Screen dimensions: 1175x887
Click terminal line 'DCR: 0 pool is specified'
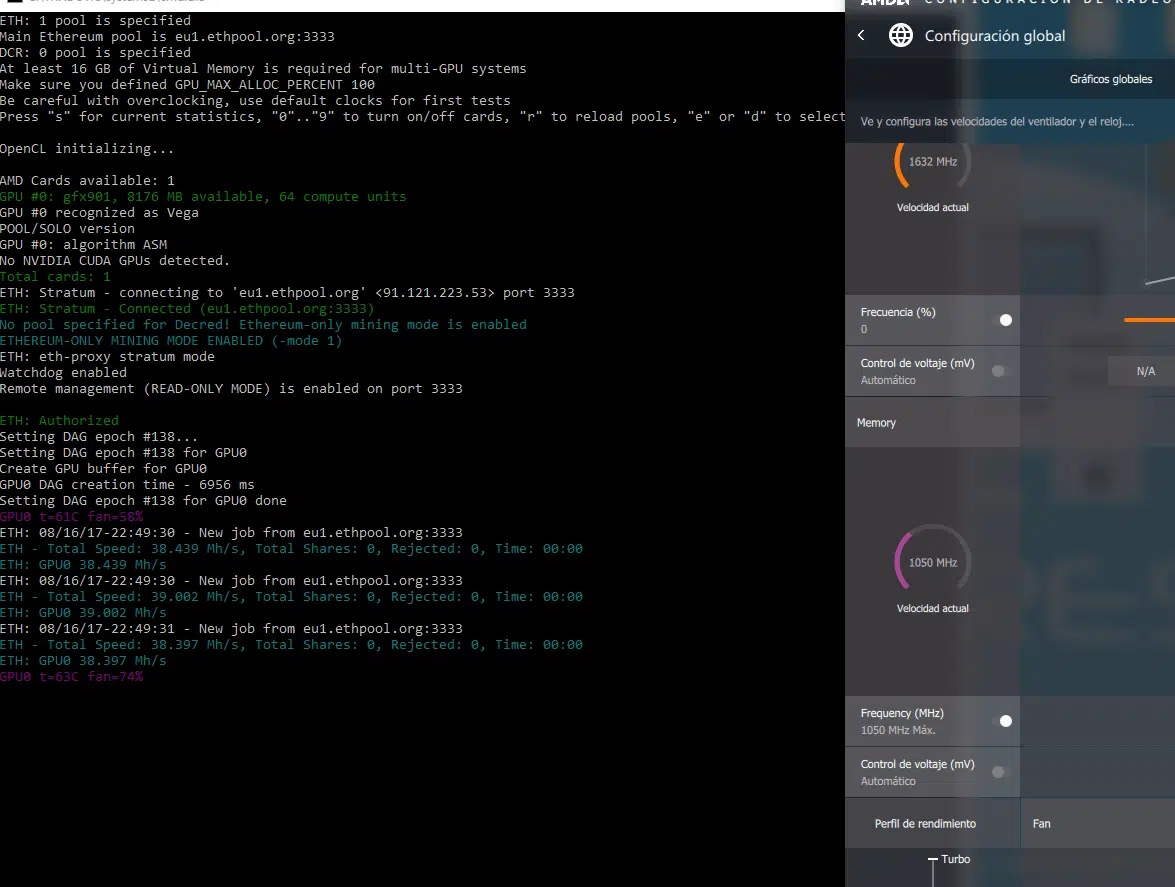click(x=95, y=52)
